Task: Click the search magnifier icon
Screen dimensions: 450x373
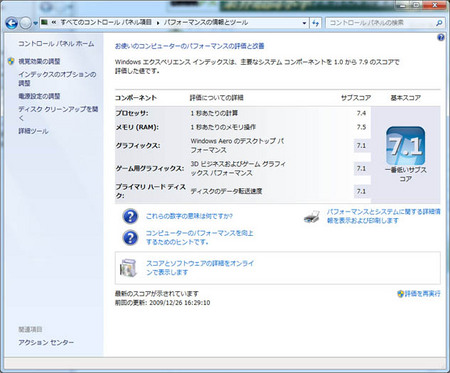Action: [x=439, y=23]
